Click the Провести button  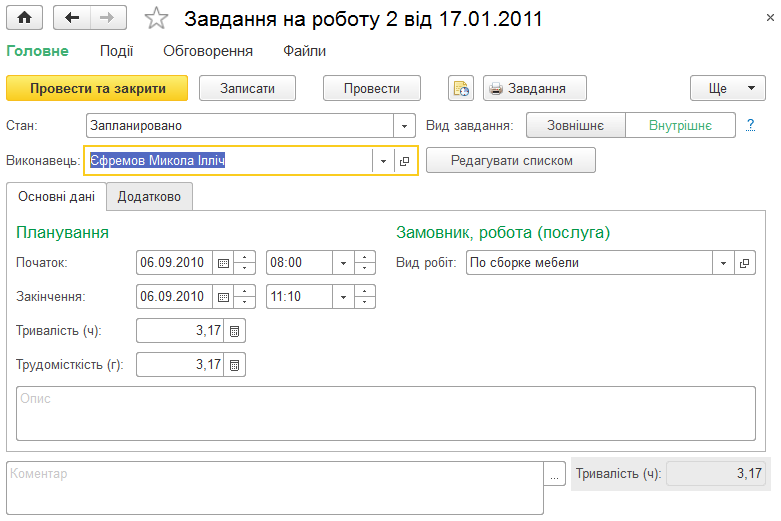point(372,89)
